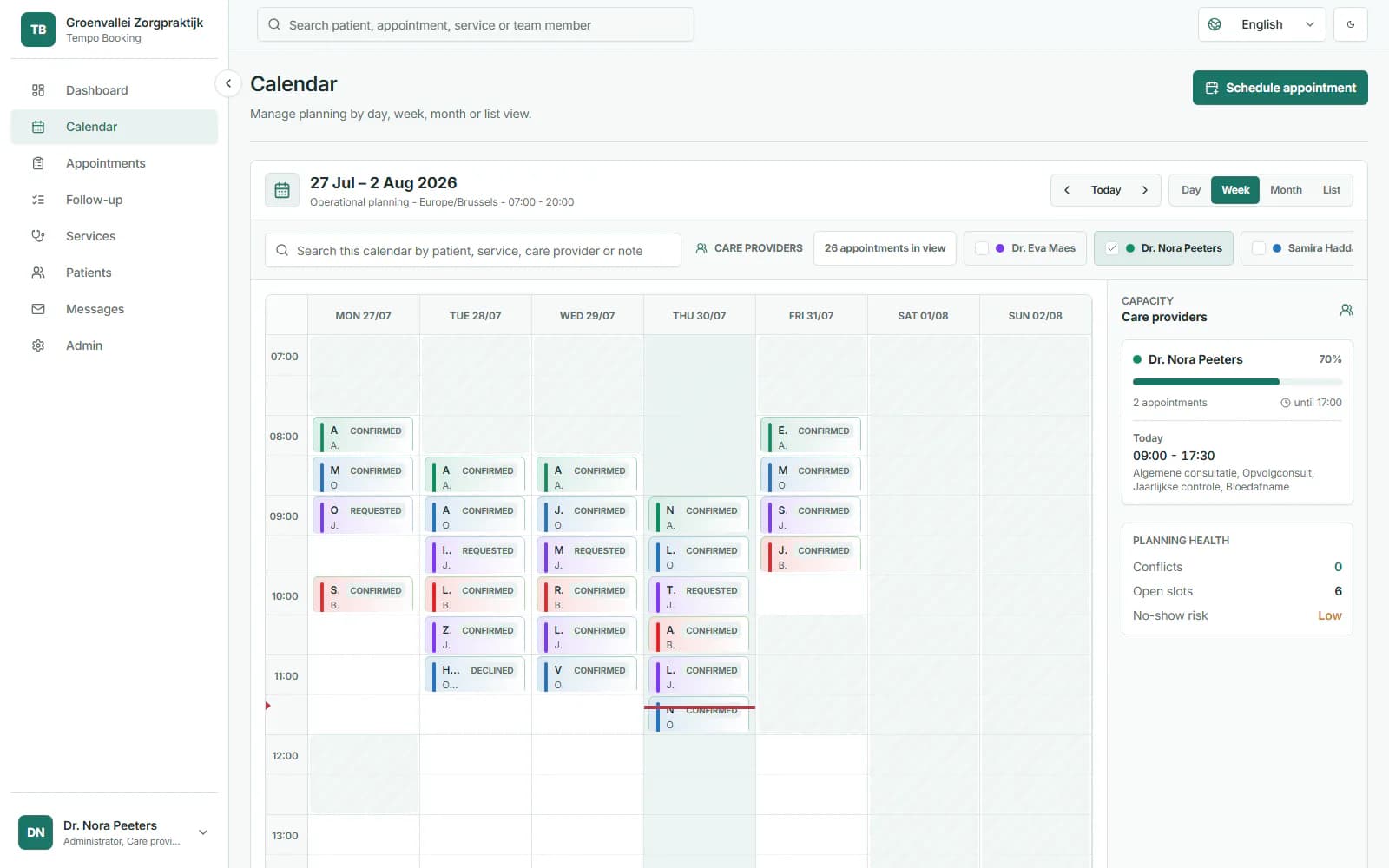Open Admin gear icon
This screenshot has width=1389, height=868.
(x=38, y=345)
